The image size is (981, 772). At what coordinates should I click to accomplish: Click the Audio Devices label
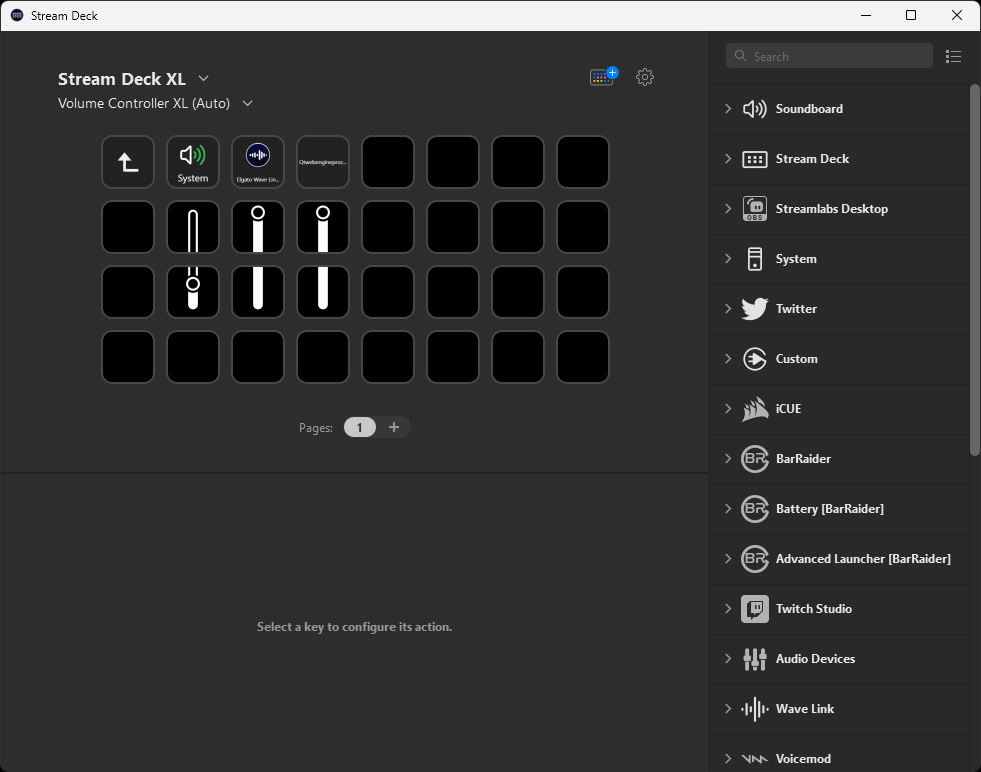pyautogui.click(x=815, y=659)
